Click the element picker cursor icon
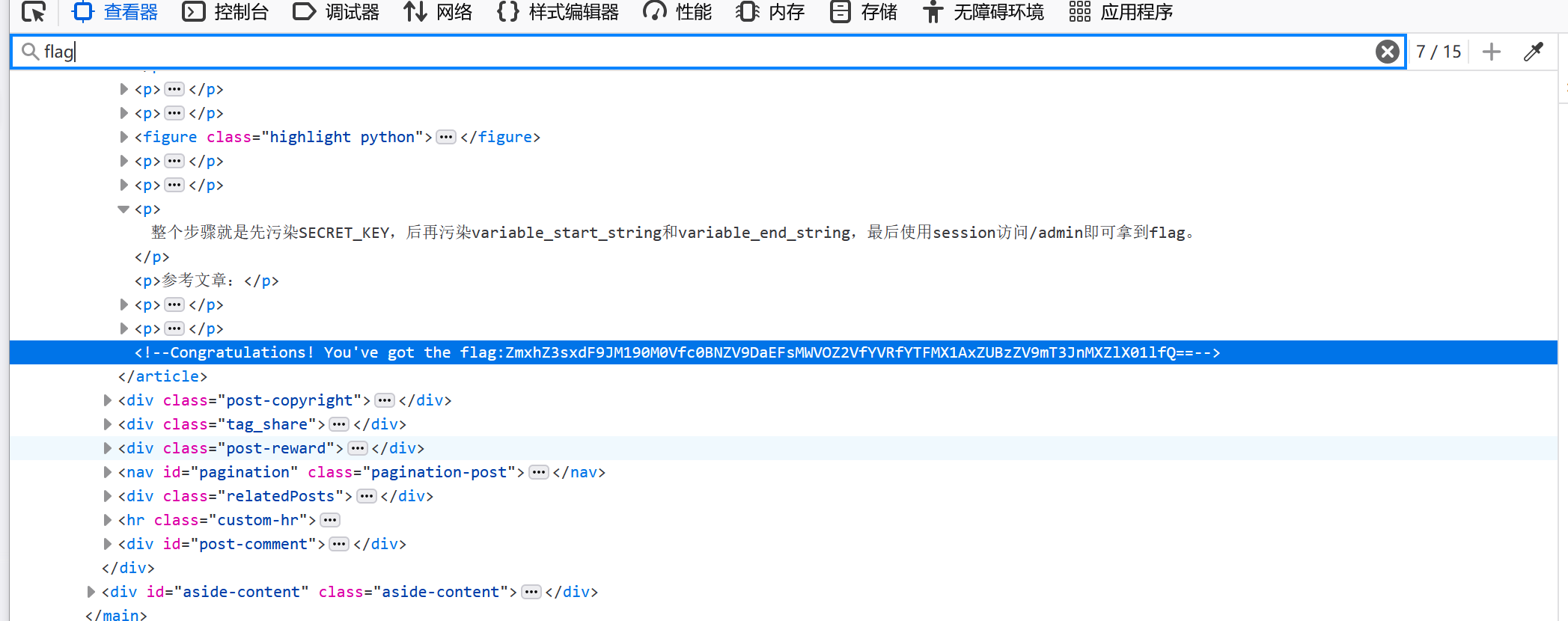Image resolution: width=1568 pixels, height=621 pixels. click(34, 12)
